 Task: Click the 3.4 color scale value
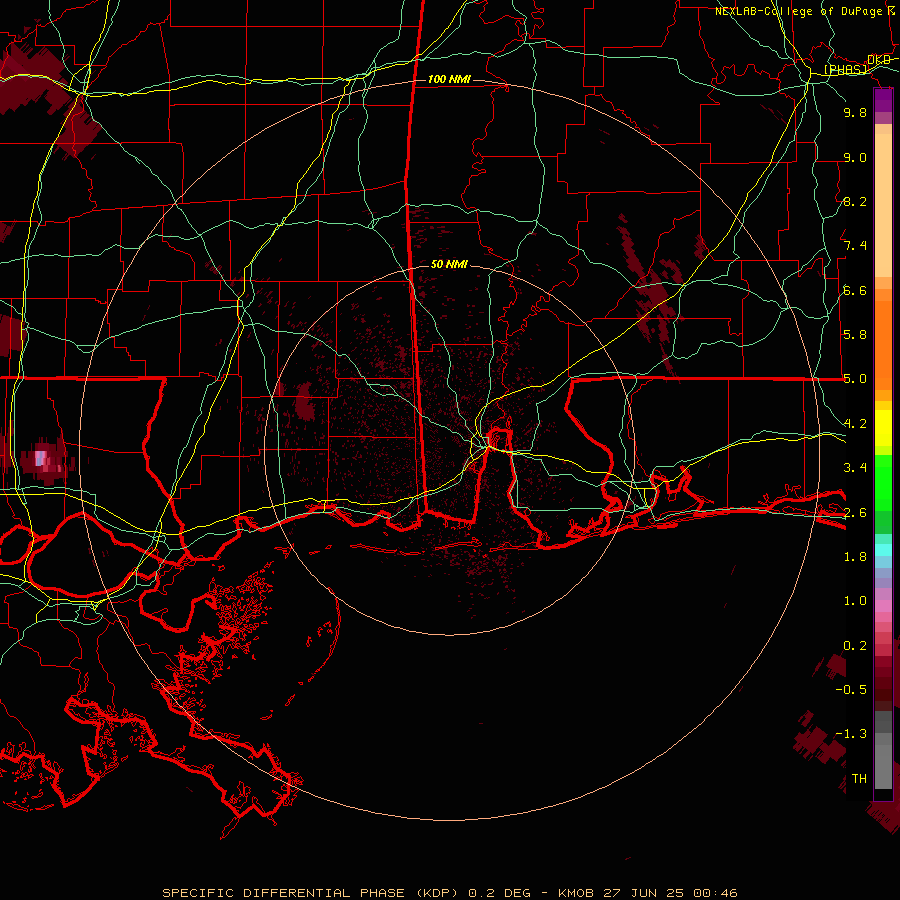coord(855,468)
